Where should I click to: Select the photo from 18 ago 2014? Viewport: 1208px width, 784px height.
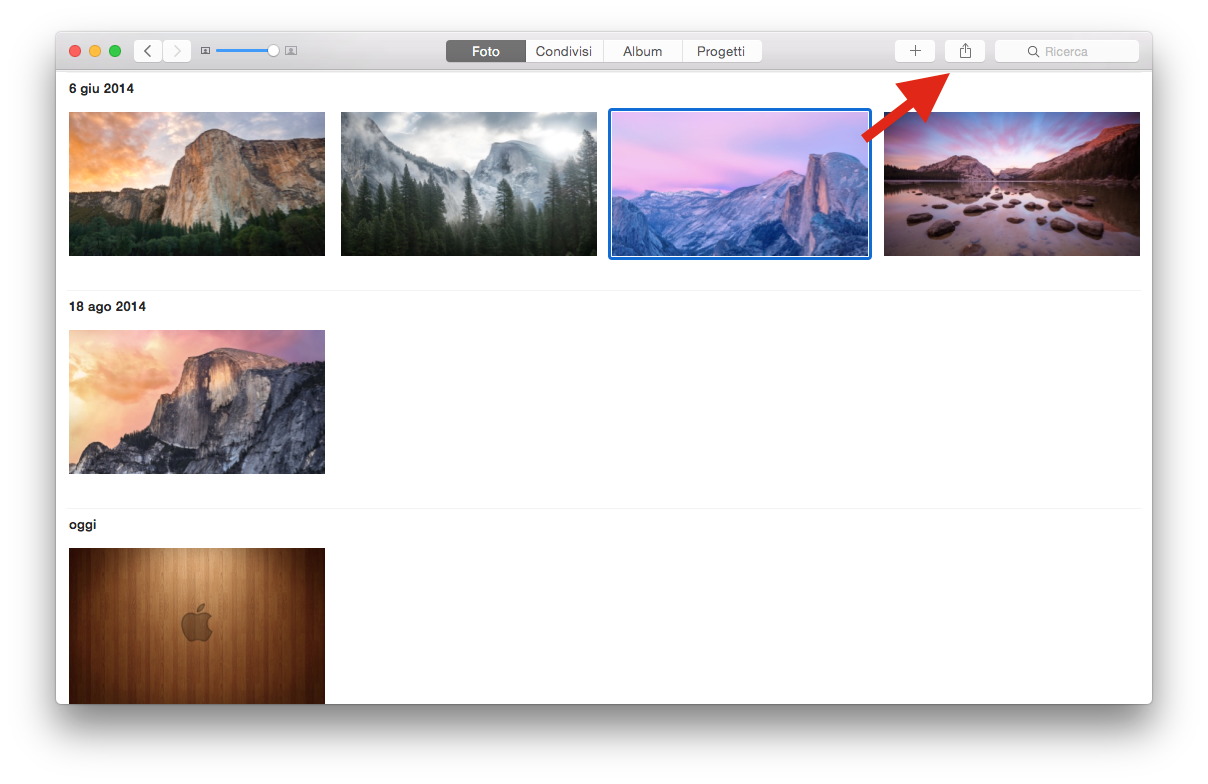pos(197,402)
